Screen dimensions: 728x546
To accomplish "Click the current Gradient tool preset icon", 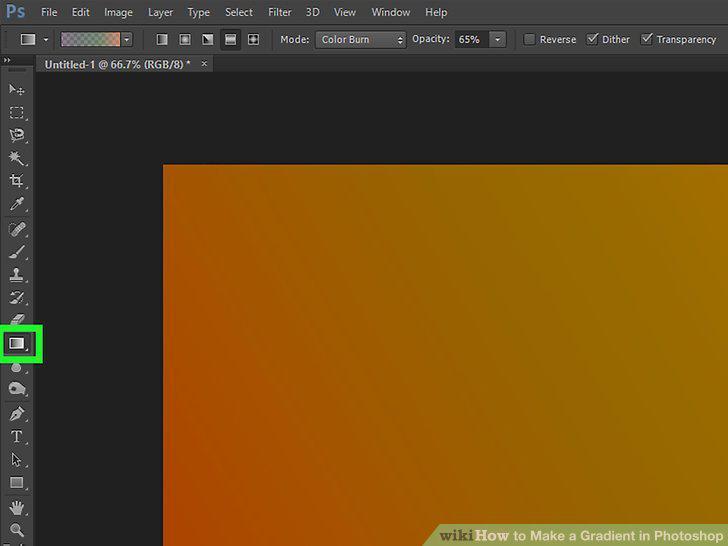I will 28,39.
